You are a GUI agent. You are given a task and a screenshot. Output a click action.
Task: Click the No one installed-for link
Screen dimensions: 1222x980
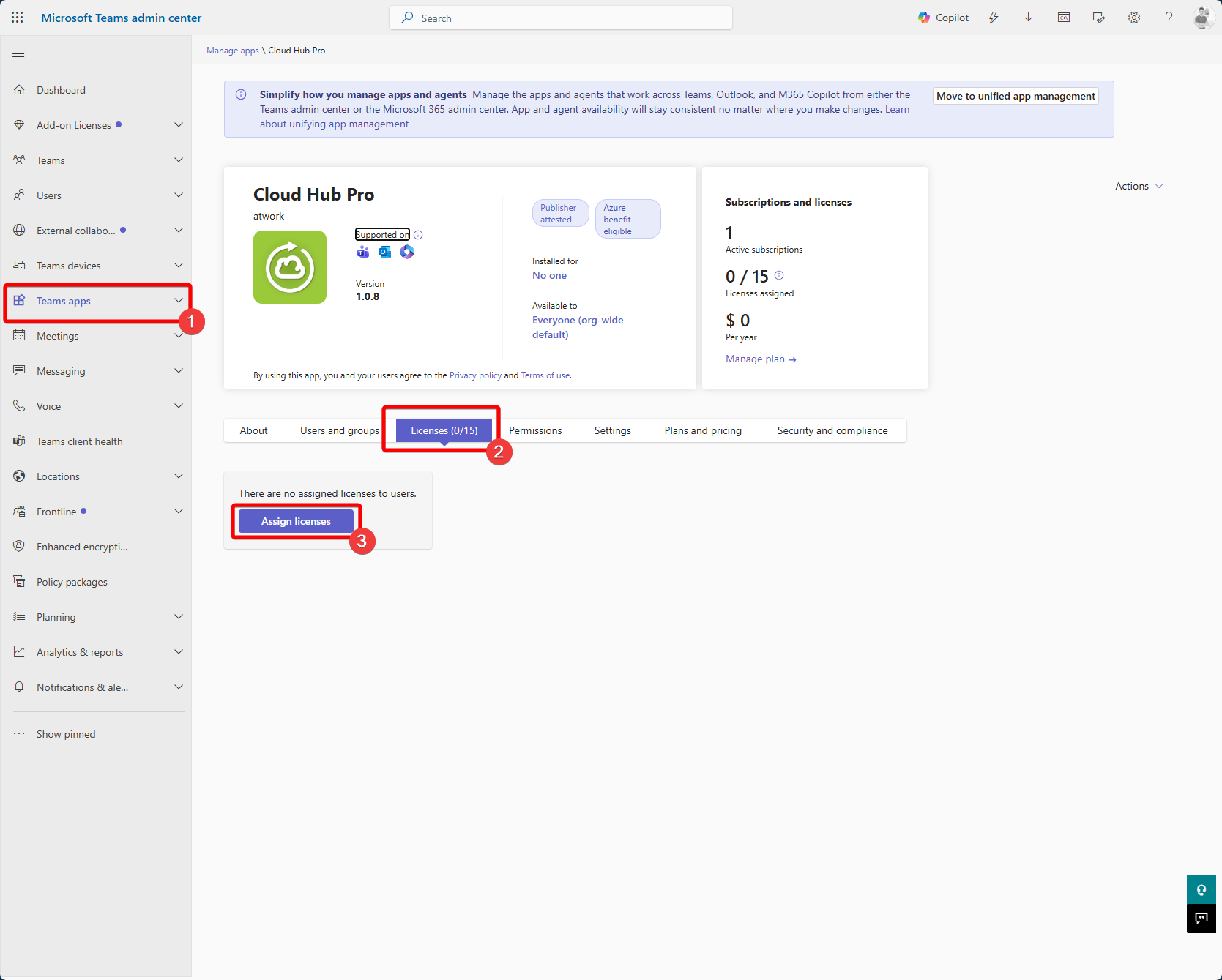(x=549, y=275)
